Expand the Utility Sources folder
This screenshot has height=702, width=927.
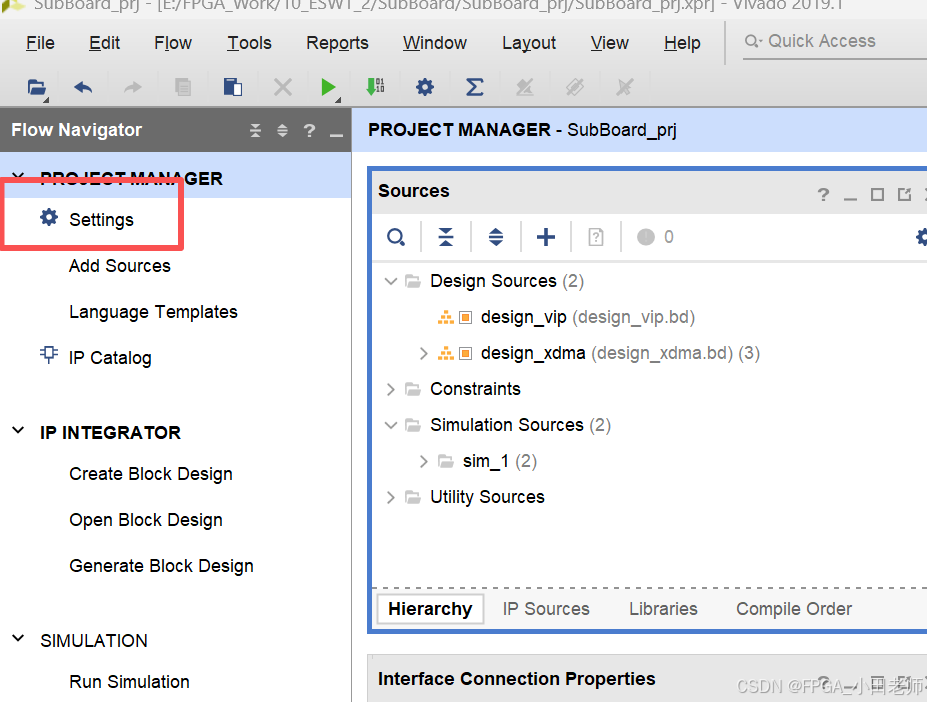pyautogui.click(x=390, y=497)
